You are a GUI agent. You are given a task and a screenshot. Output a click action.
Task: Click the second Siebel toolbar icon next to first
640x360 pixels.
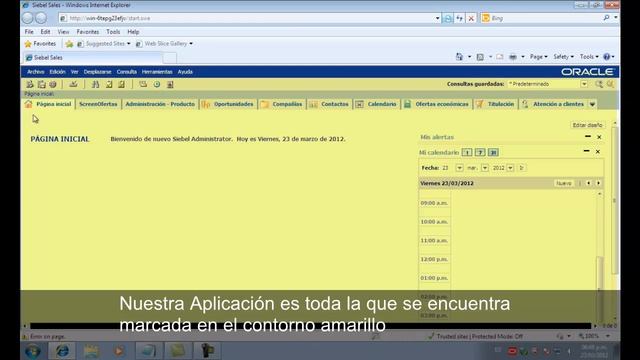[x=41, y=84]
